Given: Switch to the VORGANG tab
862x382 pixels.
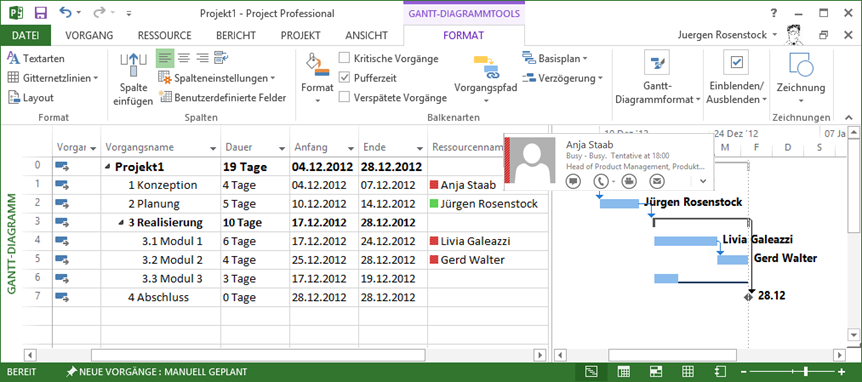Looking at the screenshot, I should click(89, 36).
